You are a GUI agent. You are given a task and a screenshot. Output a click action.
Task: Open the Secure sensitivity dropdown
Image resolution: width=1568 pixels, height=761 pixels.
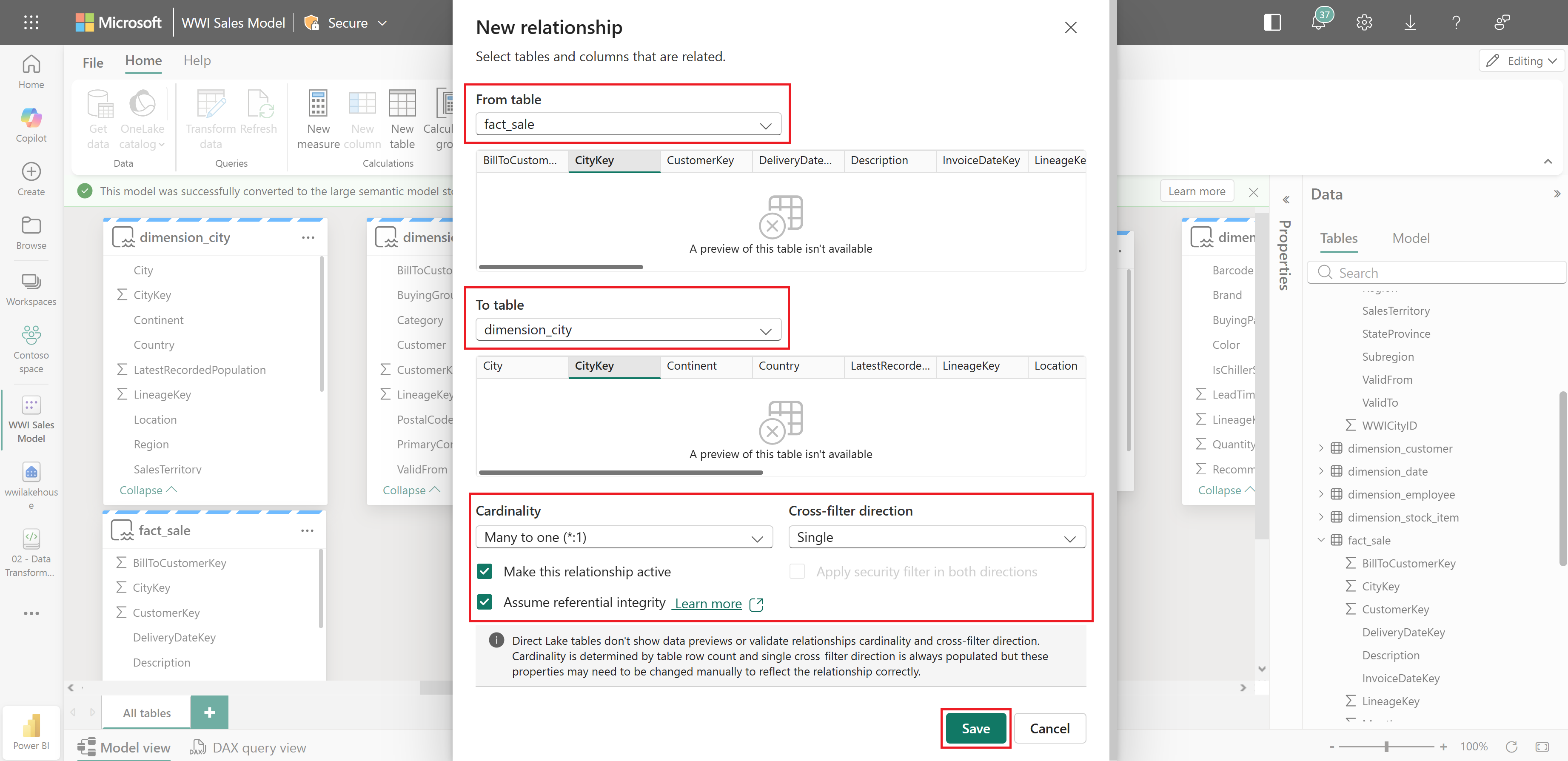pos(346,23)
